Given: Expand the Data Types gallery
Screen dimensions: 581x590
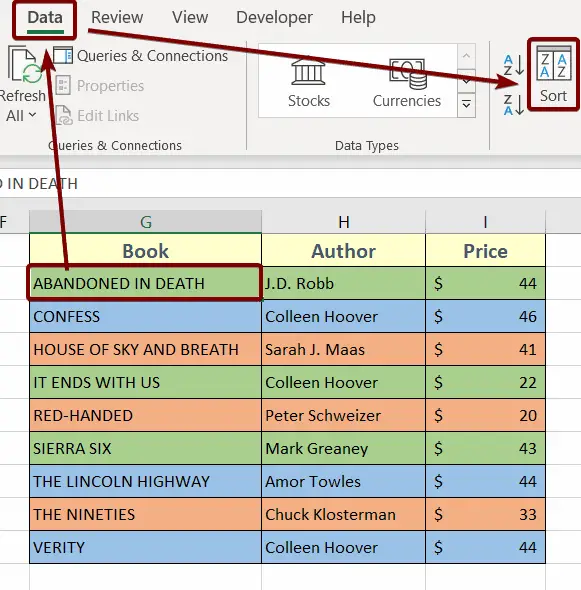Looking at the screenshot, I should coord(466,105).
